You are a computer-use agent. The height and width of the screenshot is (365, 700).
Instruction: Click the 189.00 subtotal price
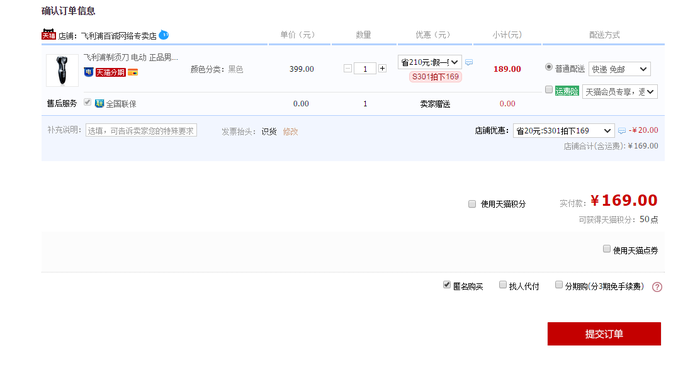[x=507, y=69]
